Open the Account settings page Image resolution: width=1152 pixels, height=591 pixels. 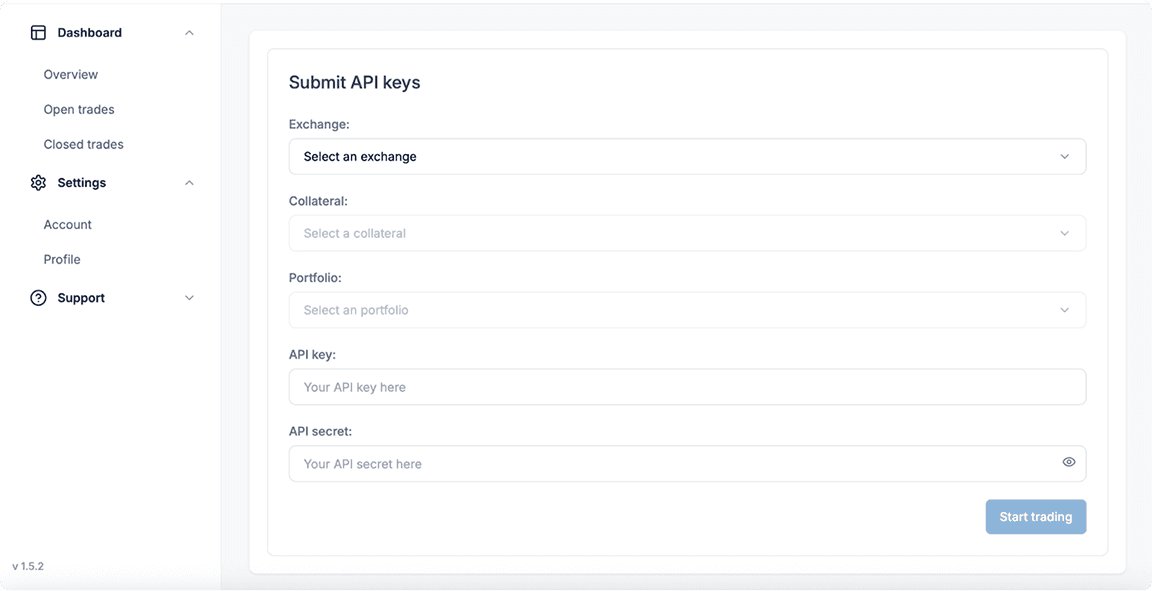[67, 224]
